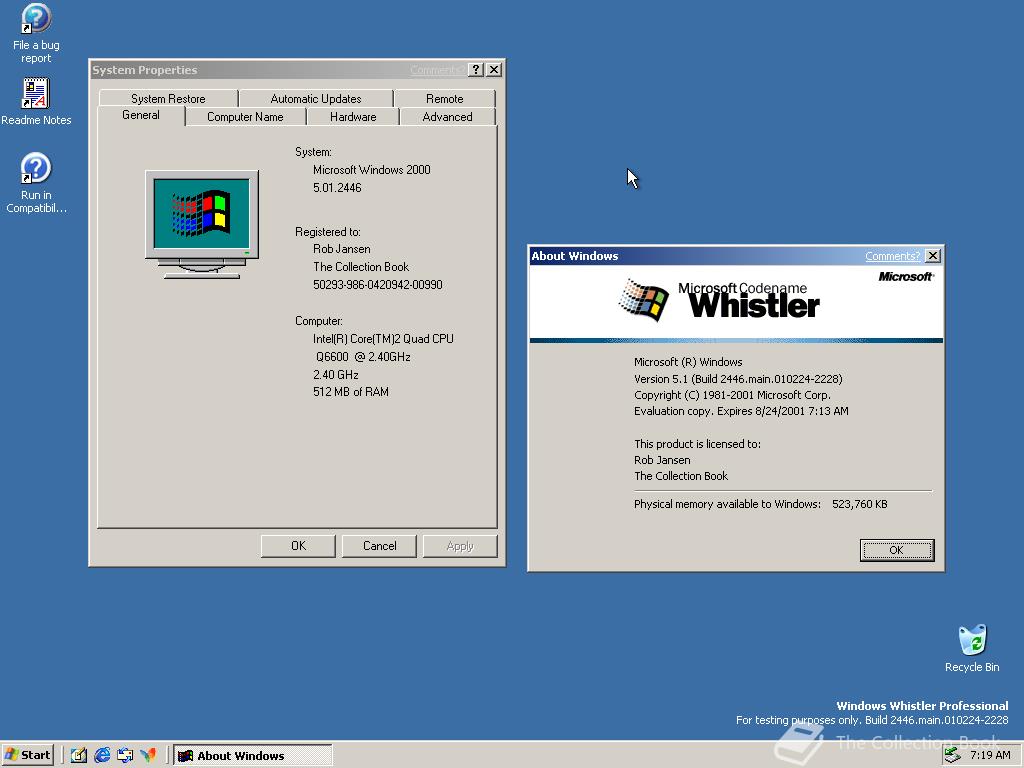The image size is (1024, 768).
Task: Close the System Properties window
Action: (494, 70)
